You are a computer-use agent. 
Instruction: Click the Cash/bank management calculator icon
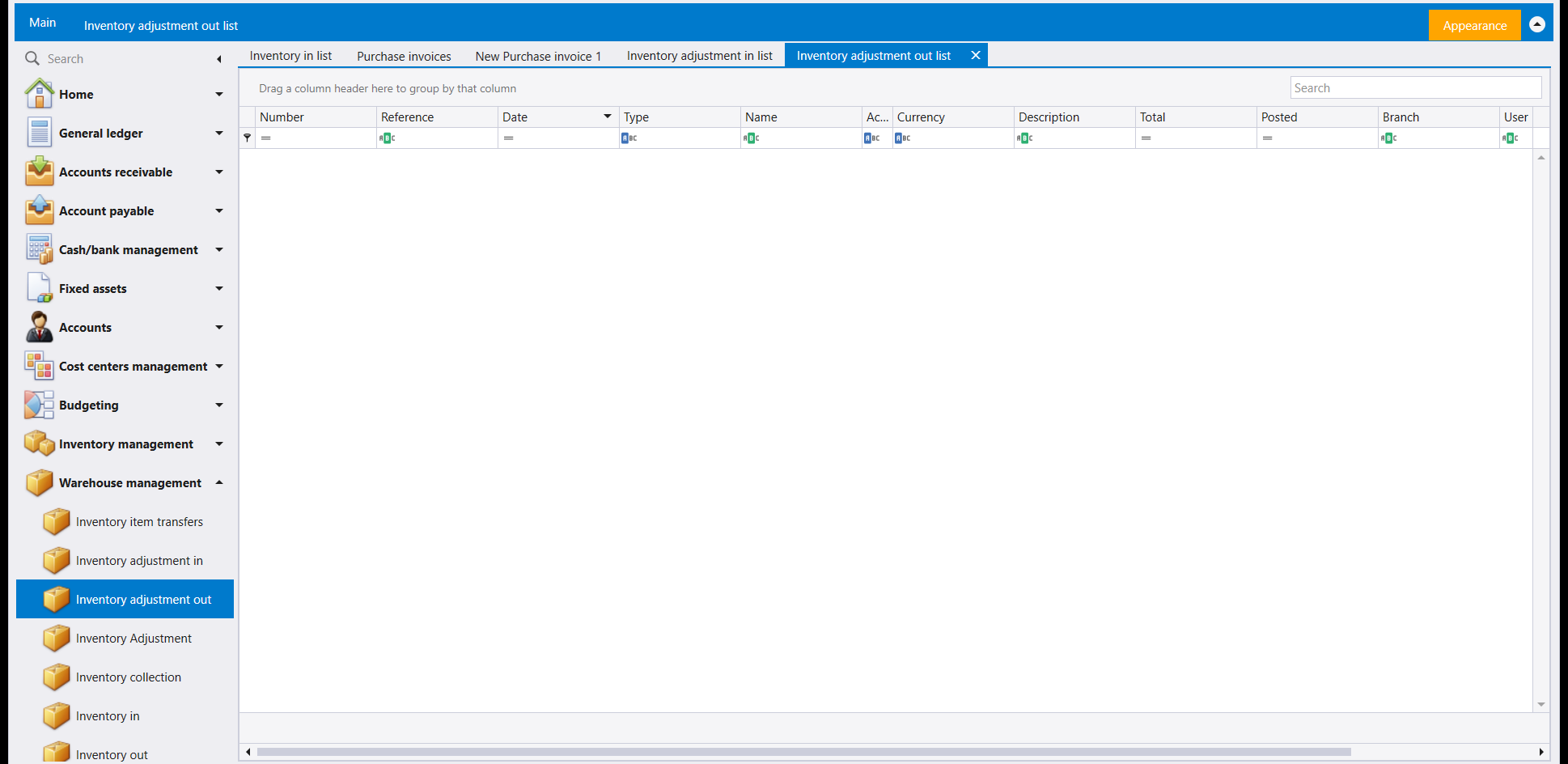coord(39,249)
